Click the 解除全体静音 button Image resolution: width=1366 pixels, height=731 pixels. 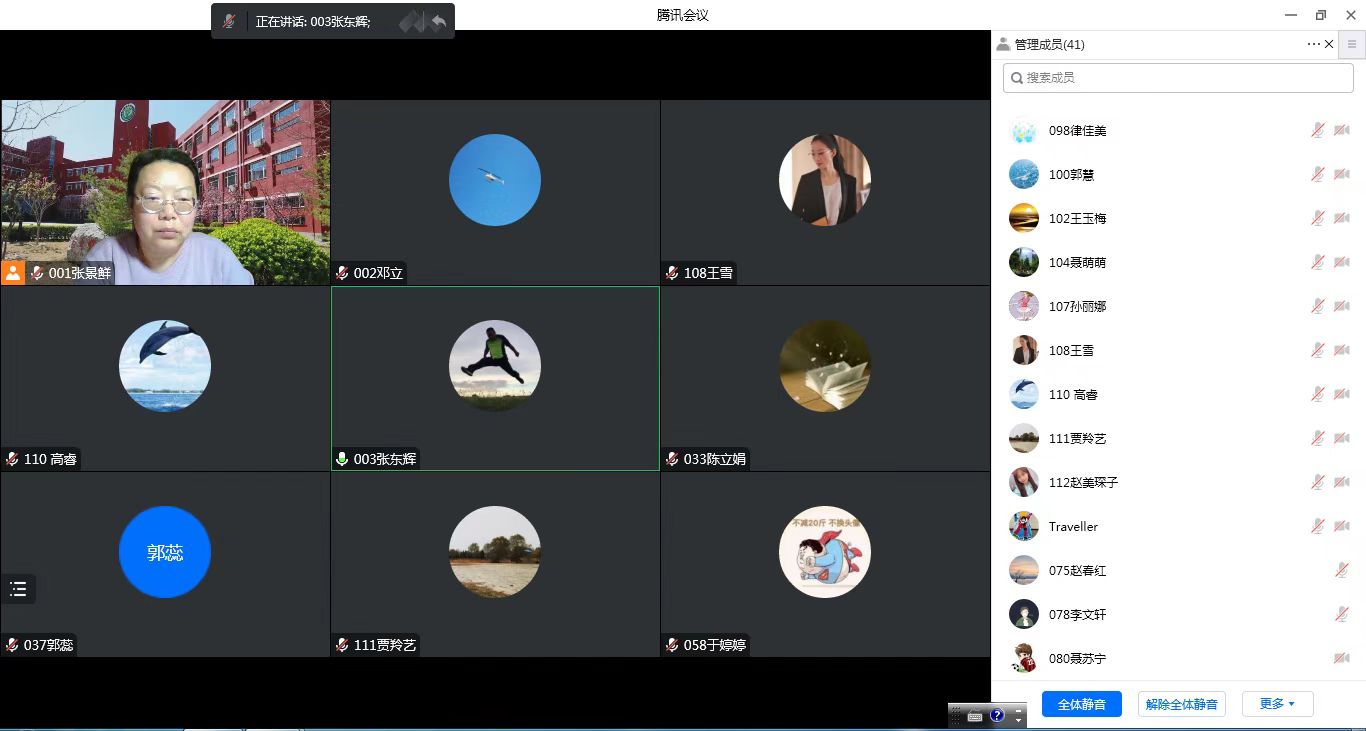pyautogui.click(x=1181, y=704)
